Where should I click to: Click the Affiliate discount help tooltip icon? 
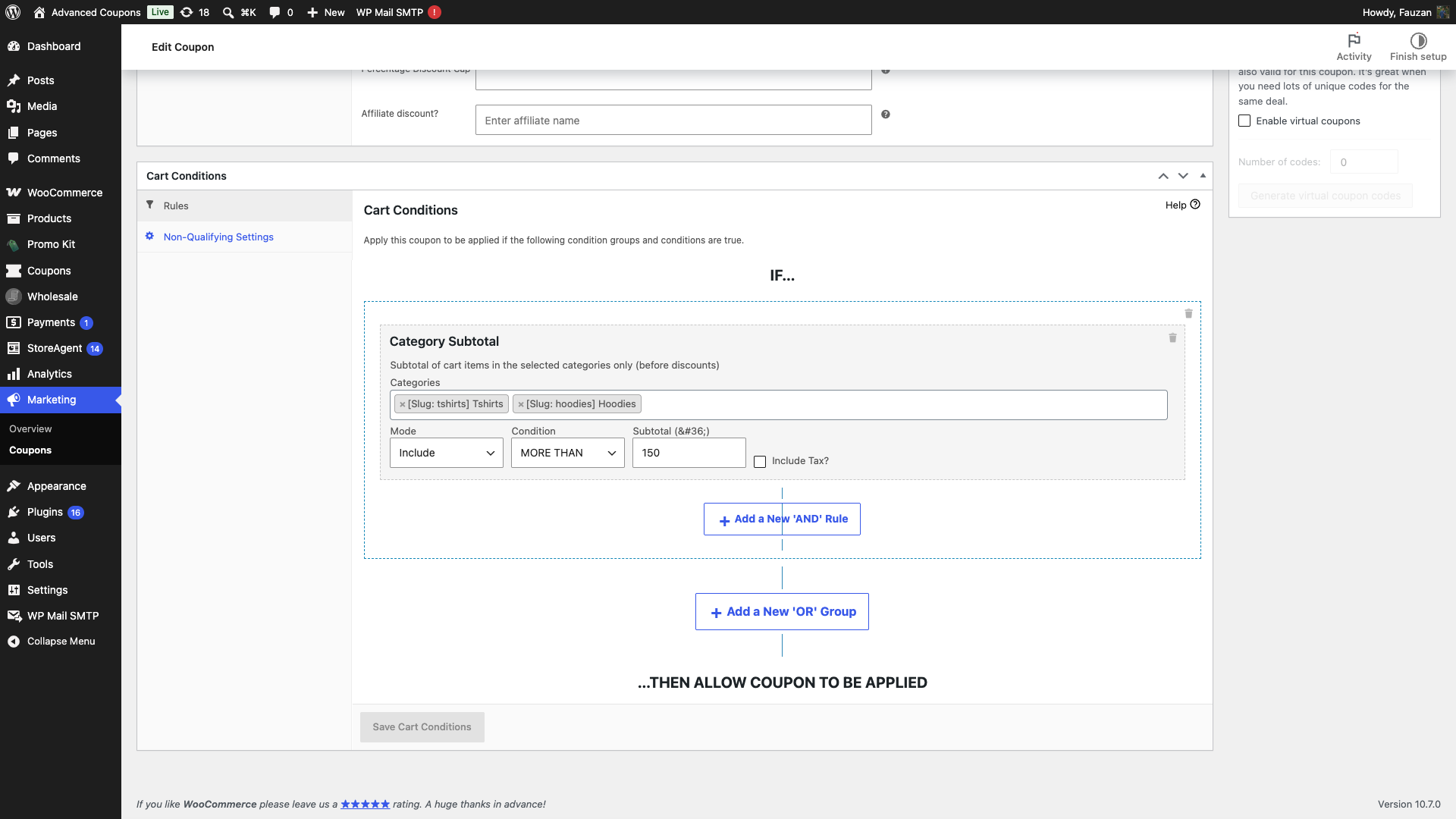tap(885, 115)
